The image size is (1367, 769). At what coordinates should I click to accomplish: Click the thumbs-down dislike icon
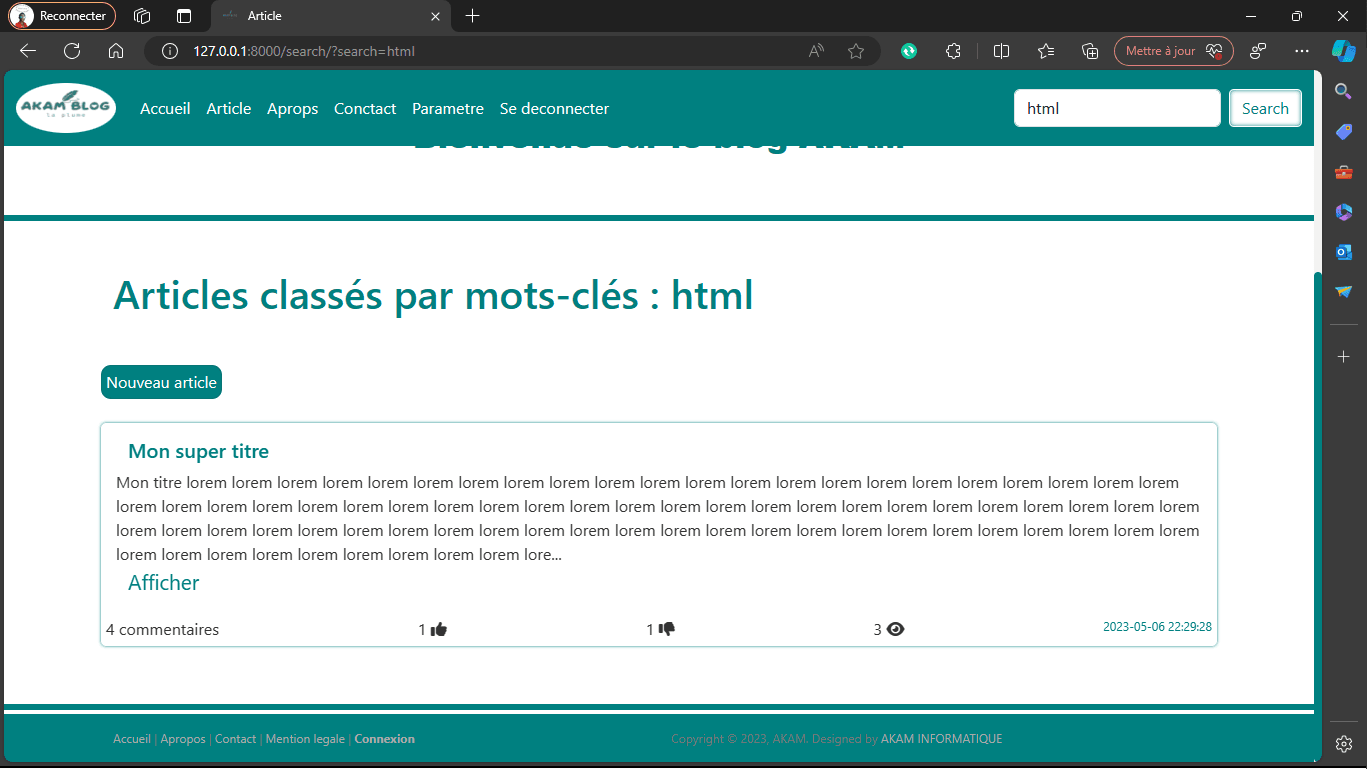[x=667, y=629]
